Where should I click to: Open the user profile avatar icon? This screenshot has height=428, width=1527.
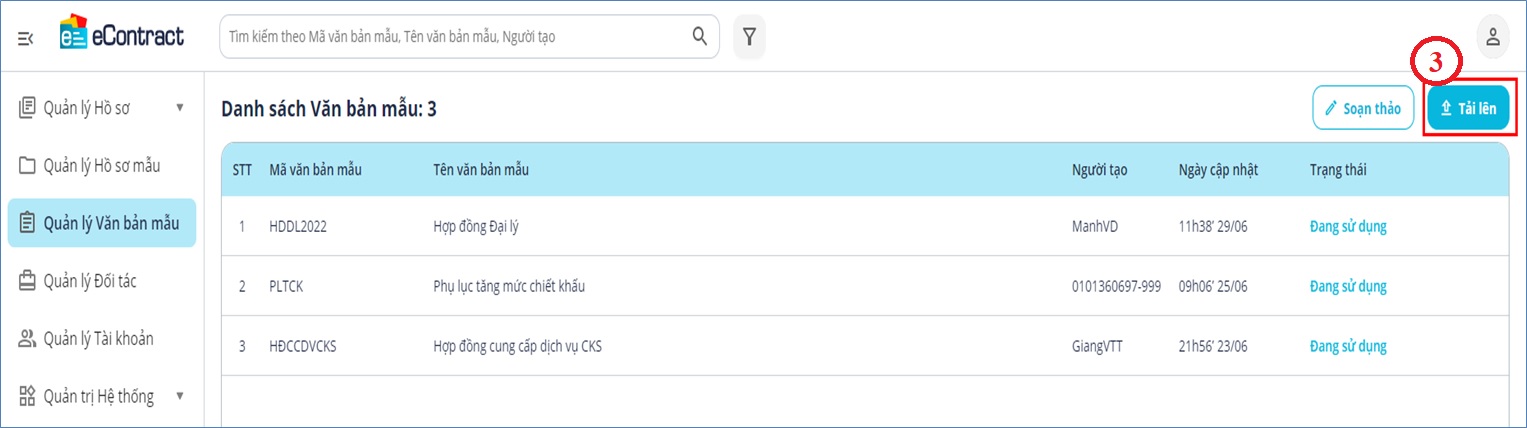coord(1492,38)
